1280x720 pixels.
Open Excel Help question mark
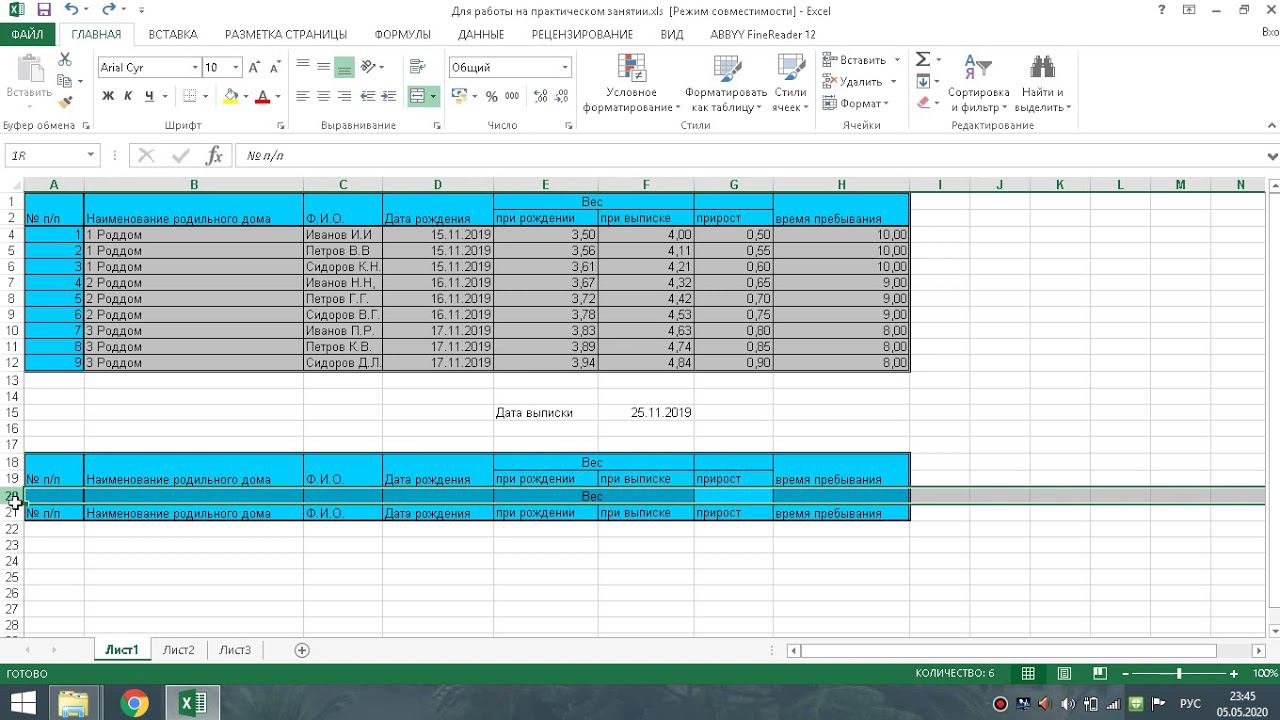pos(1161,10)
